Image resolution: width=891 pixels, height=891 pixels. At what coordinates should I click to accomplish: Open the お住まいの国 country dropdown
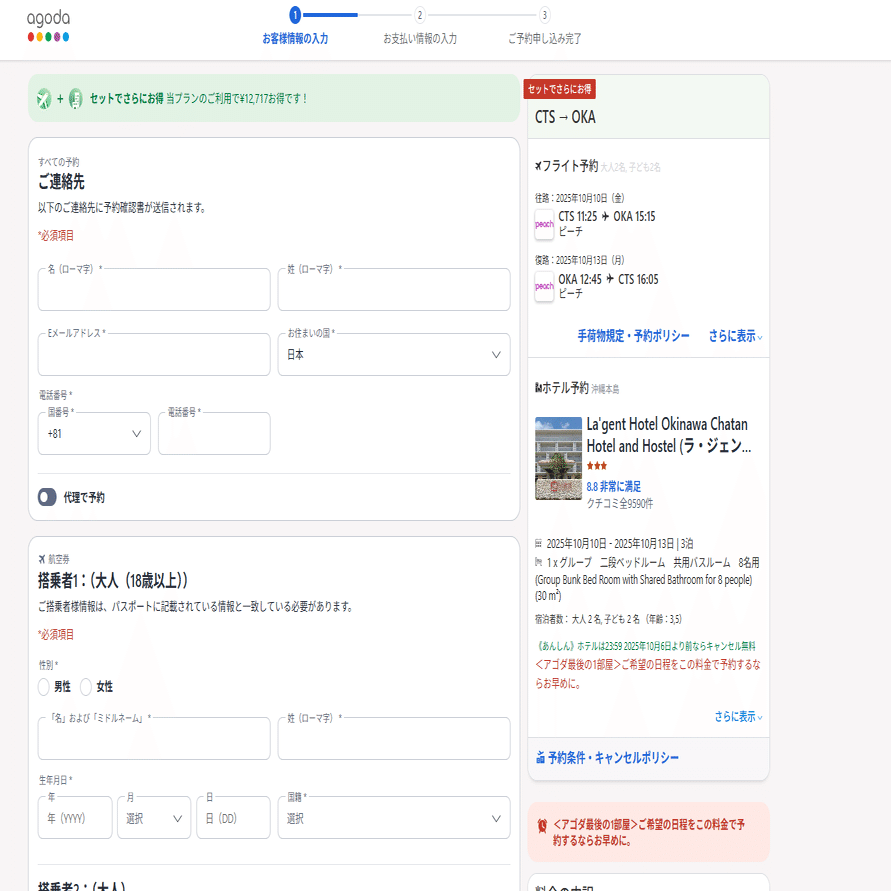393,354
